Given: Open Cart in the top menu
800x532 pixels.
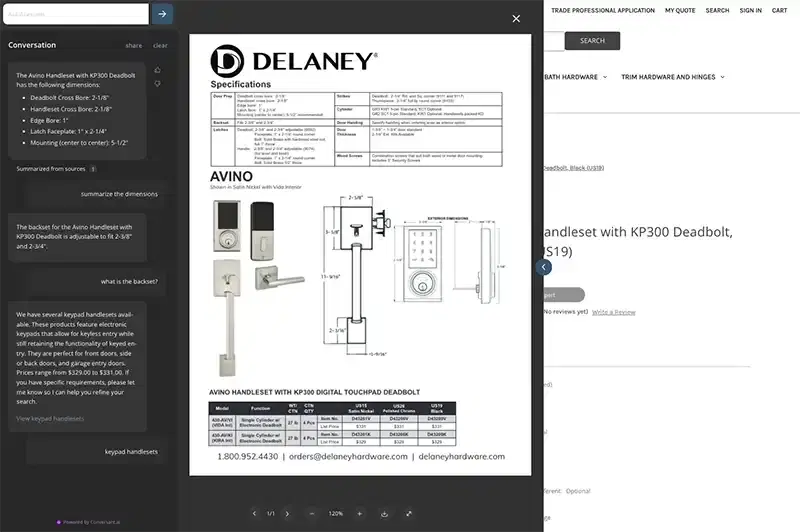Looking at the screenshot, I should click(x=779, y=10).
